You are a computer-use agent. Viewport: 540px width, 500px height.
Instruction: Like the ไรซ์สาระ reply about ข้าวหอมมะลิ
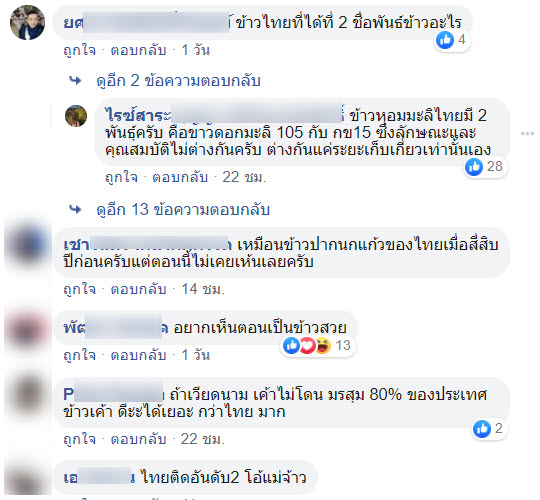[121, 177]
